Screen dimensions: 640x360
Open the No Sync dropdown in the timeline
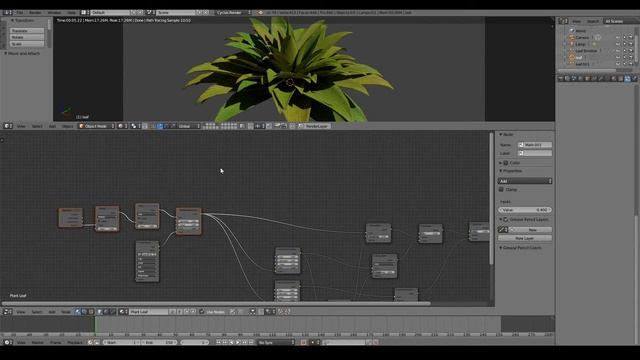[276, 342]
